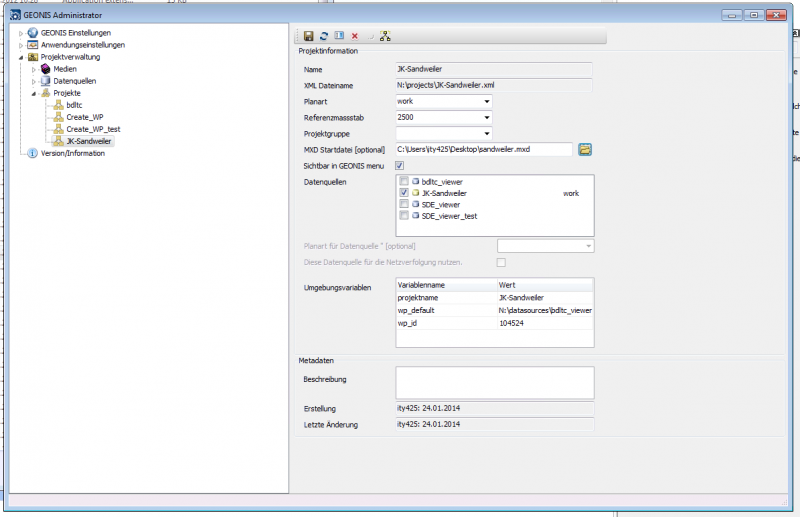Open the Referenzmassstab dropdown

click(x=487, y=117)
